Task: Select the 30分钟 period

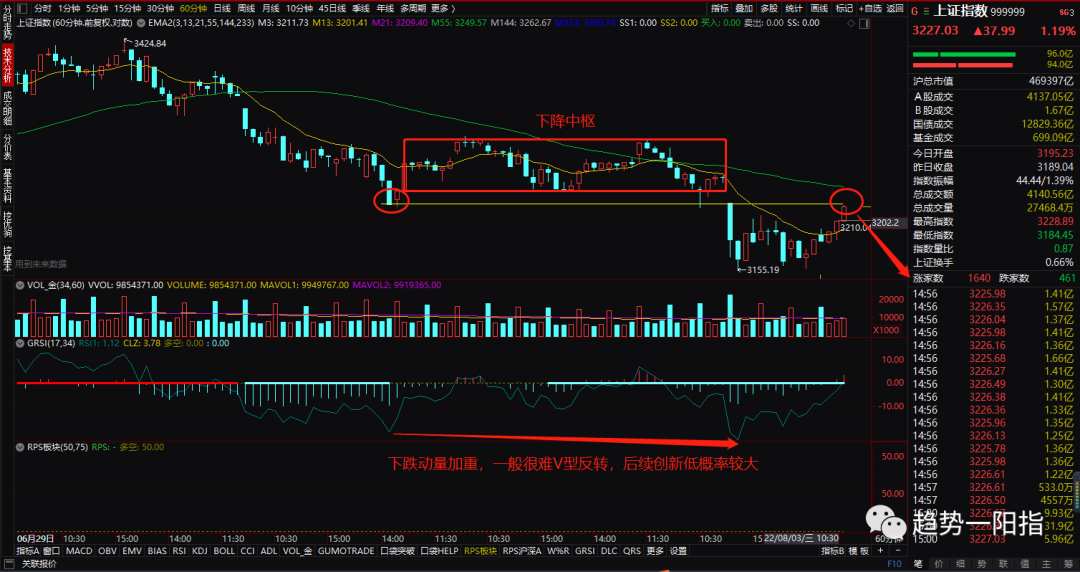Action: tap(160, 8)
